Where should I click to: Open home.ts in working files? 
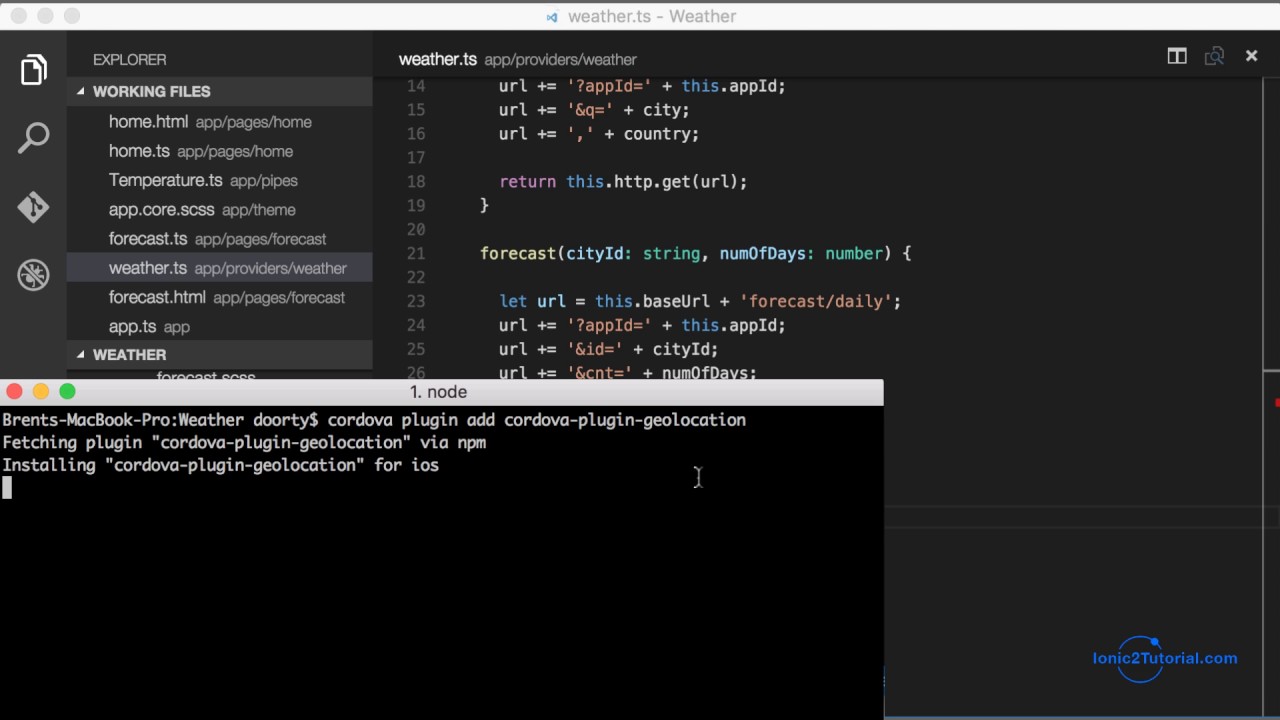tap(220, 151)
